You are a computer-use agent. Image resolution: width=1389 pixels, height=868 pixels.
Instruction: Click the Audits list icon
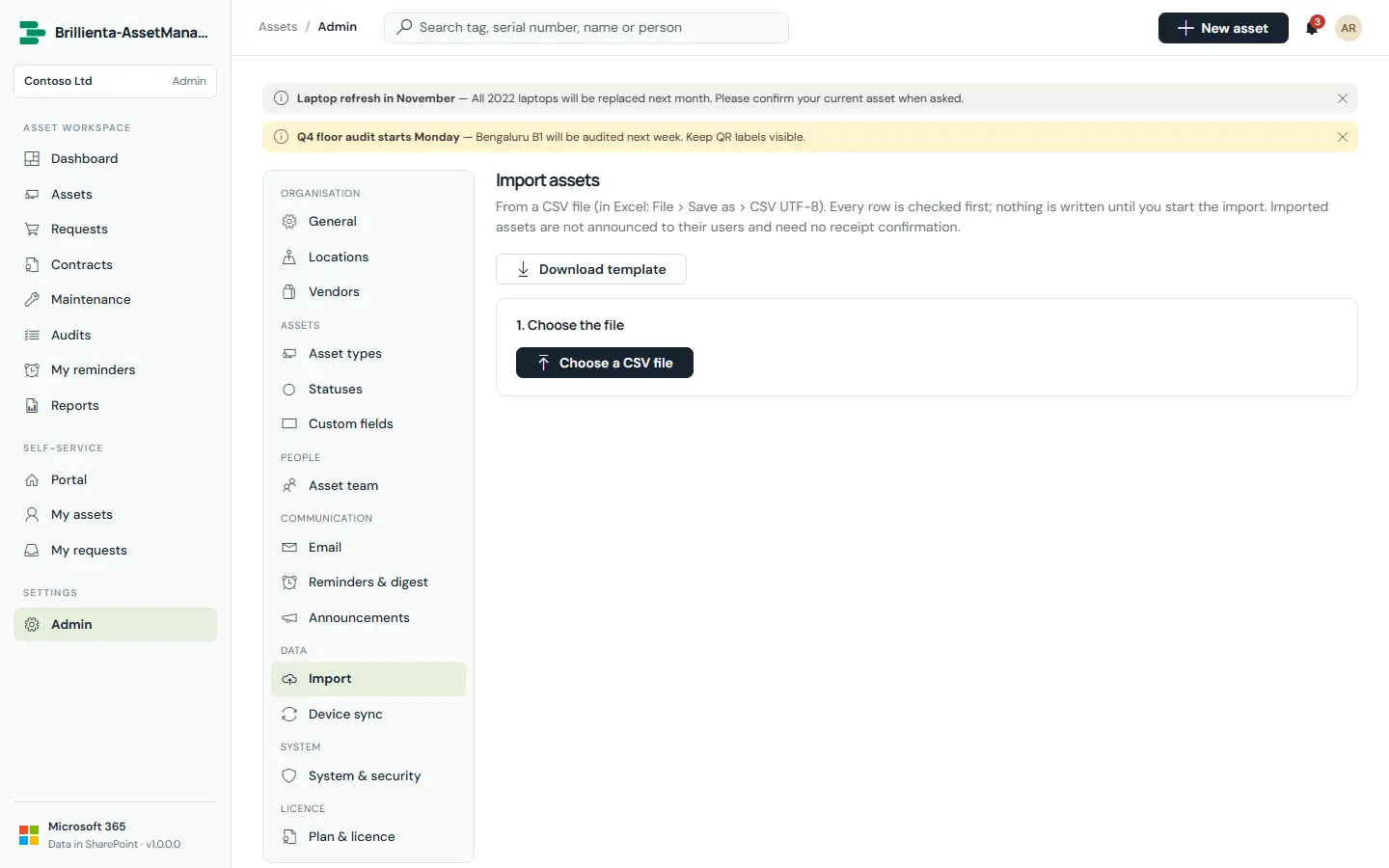(x=32, y=336)
